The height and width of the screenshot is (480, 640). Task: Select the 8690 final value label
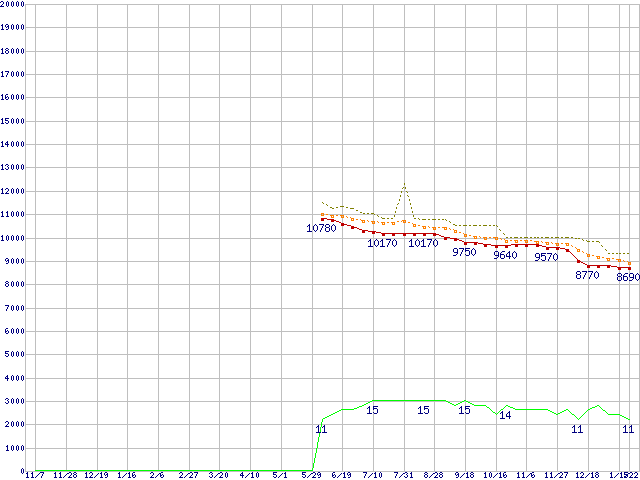point(627,278)
